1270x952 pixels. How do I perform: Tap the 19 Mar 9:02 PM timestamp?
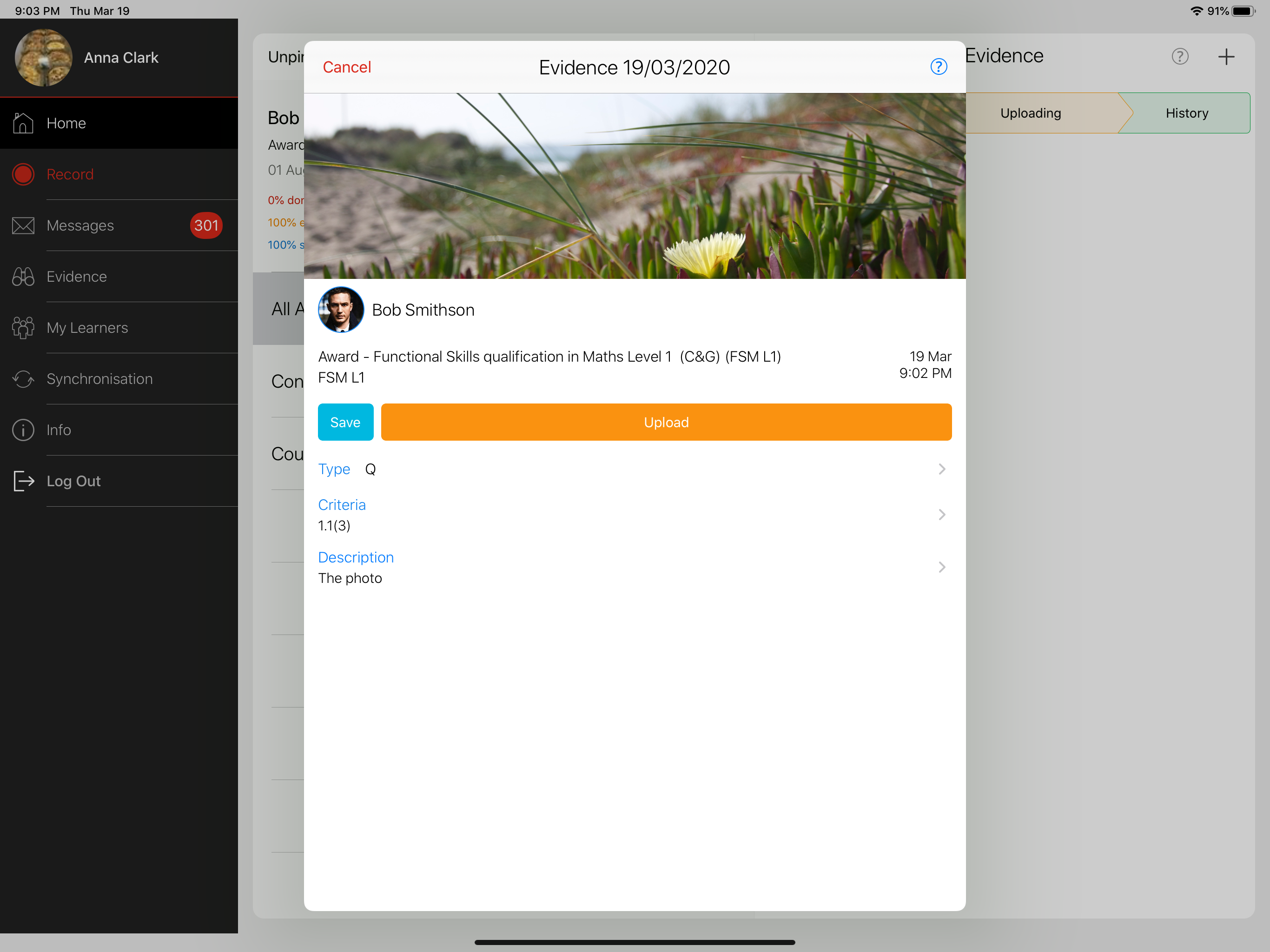925,364
